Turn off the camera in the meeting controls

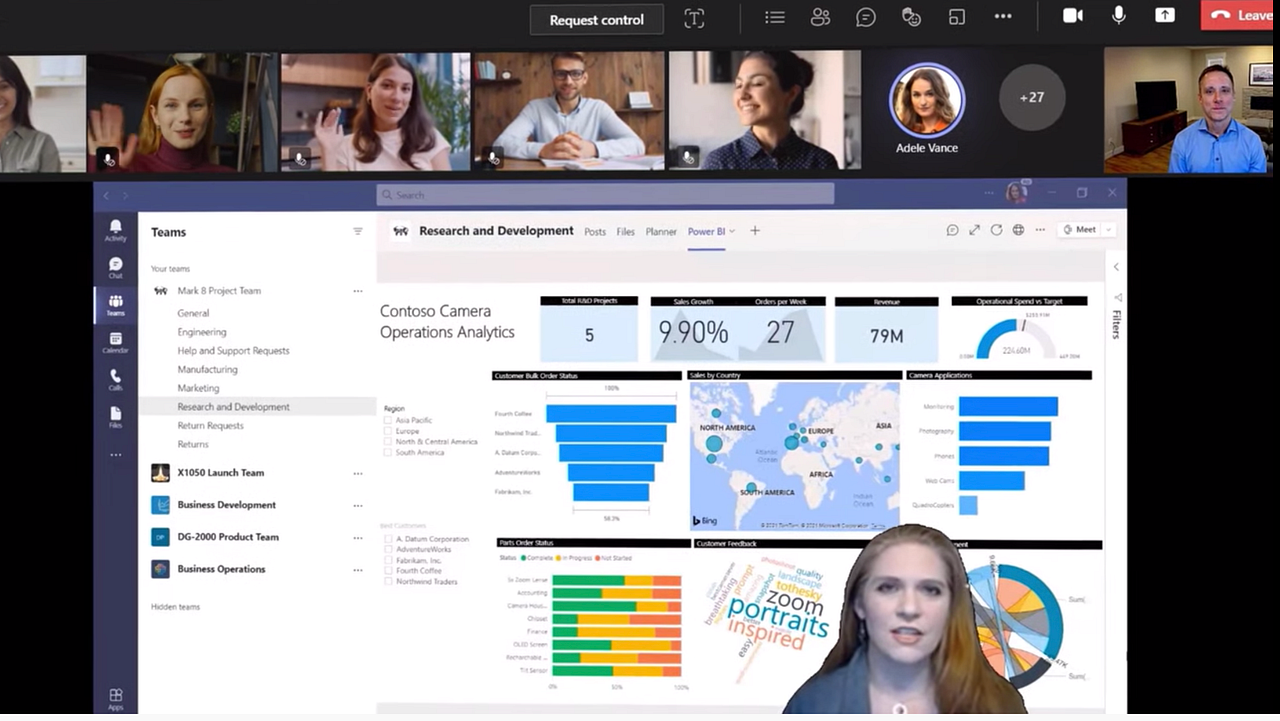tap(1072, 15)
